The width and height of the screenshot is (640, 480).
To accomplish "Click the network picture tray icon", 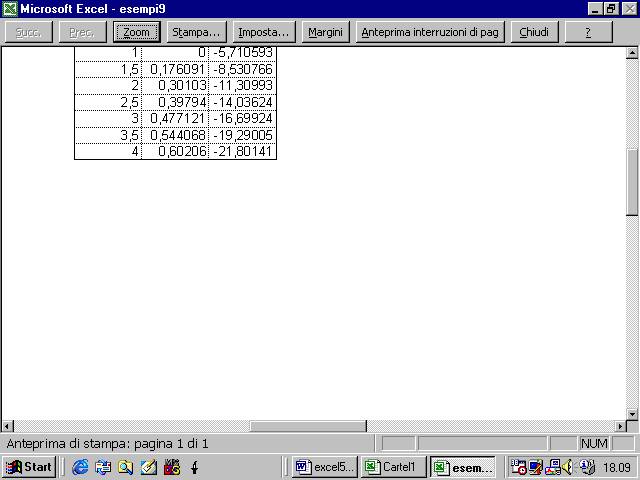I will pyautogui.click(x=553, y=467).
